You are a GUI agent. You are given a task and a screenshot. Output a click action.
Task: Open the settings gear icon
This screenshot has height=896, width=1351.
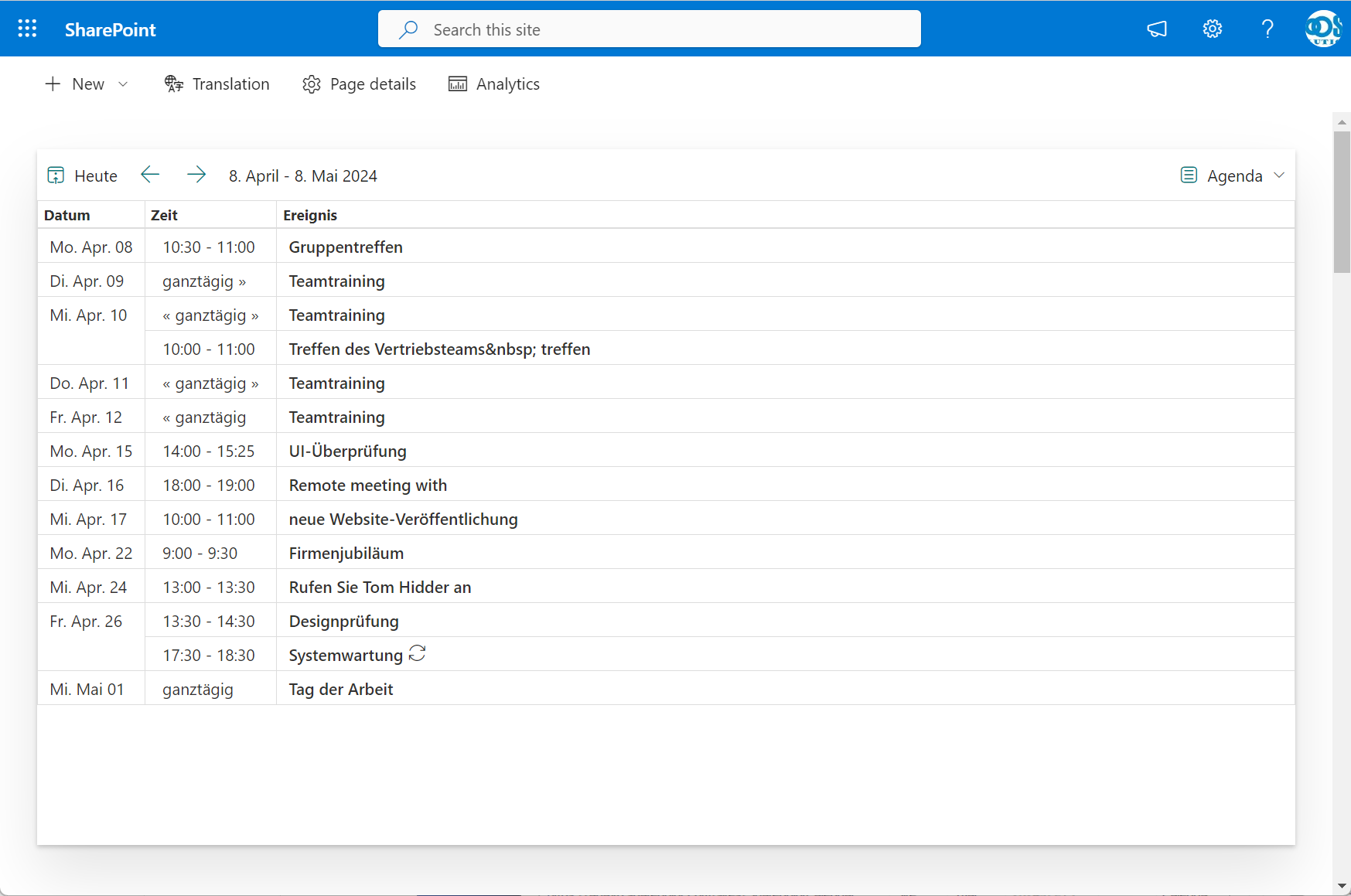tap(1212, 29)
